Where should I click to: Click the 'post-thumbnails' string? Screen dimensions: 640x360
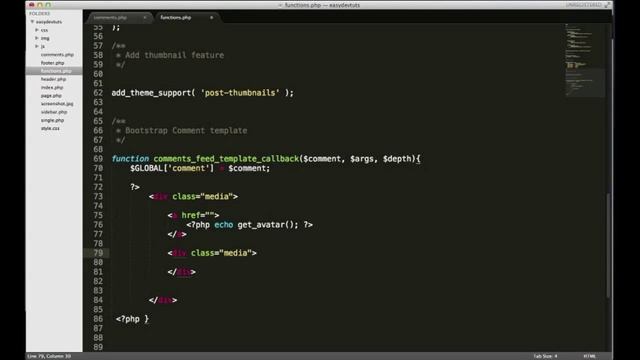coord(240,93)
